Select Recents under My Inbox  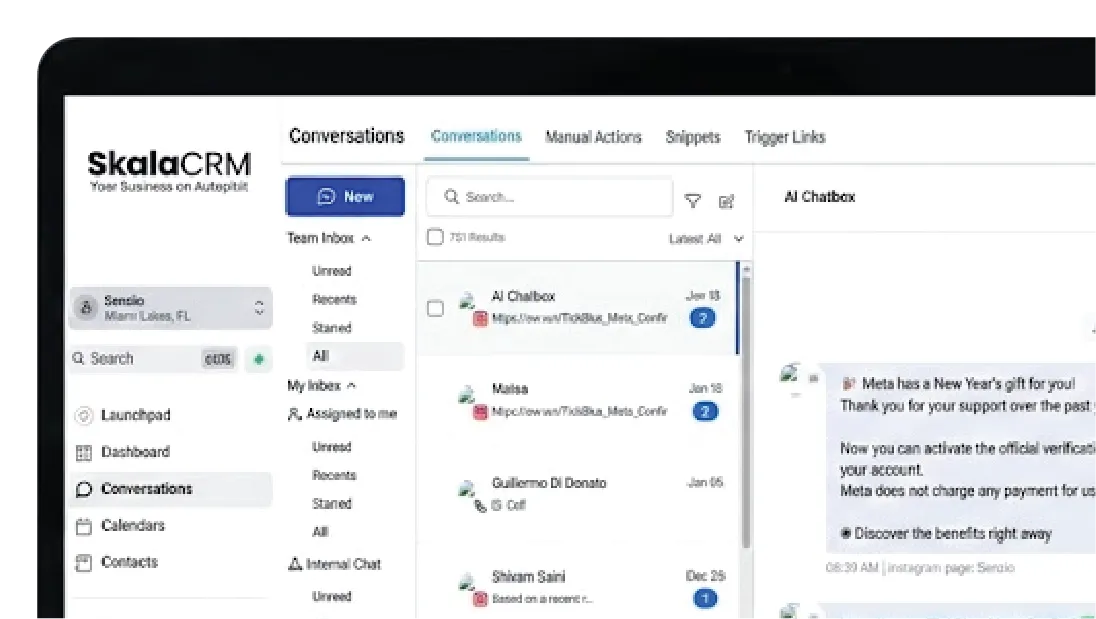pos(334,476)
